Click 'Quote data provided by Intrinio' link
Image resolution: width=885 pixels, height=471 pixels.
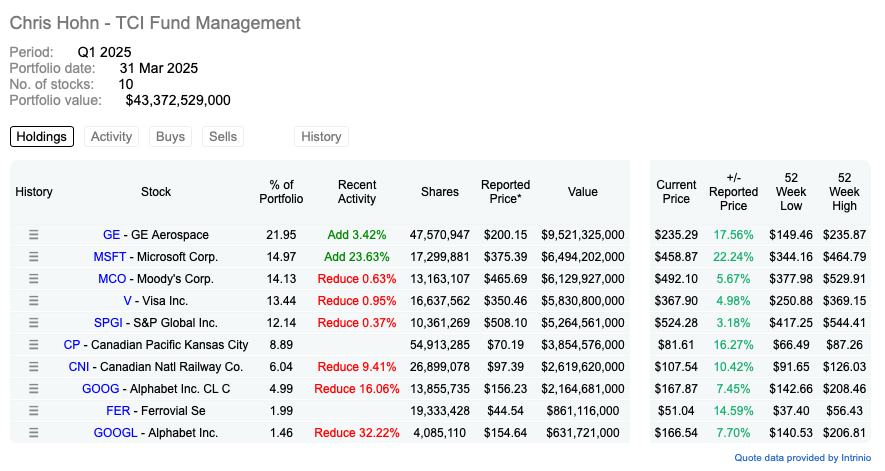click(x=802, y=458)
